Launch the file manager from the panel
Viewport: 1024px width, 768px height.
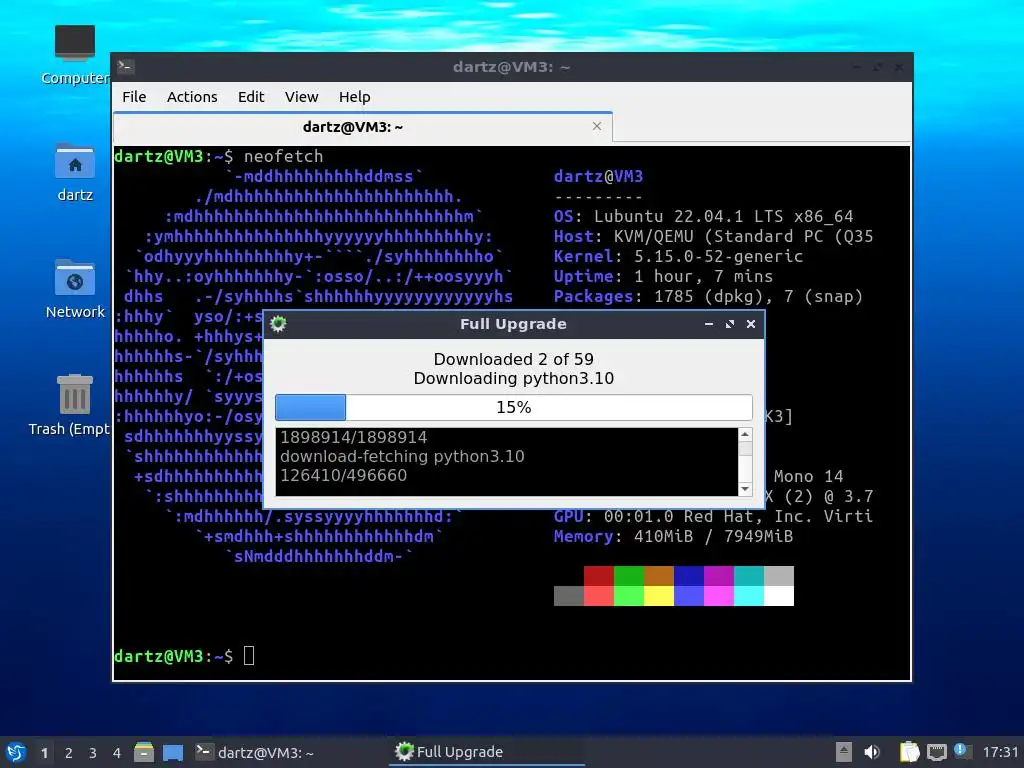(x=144, y=752)
